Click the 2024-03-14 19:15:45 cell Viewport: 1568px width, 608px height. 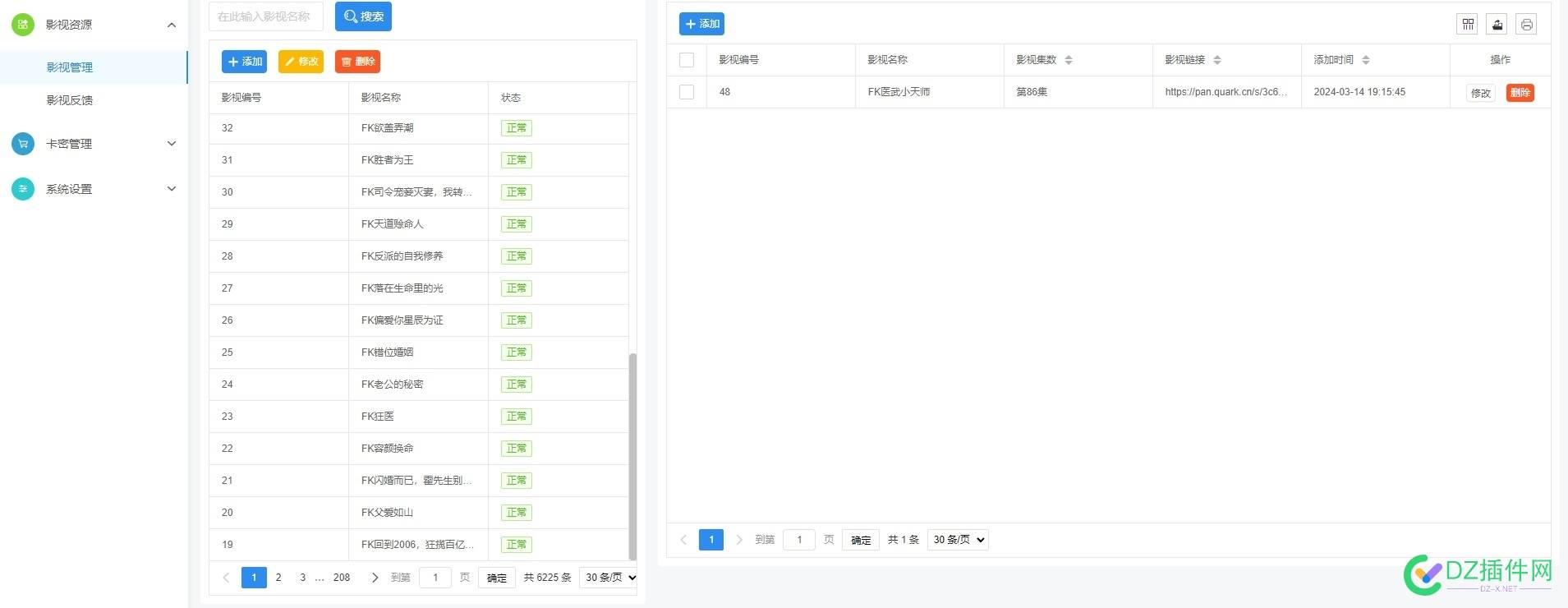tap(1375, 92)
